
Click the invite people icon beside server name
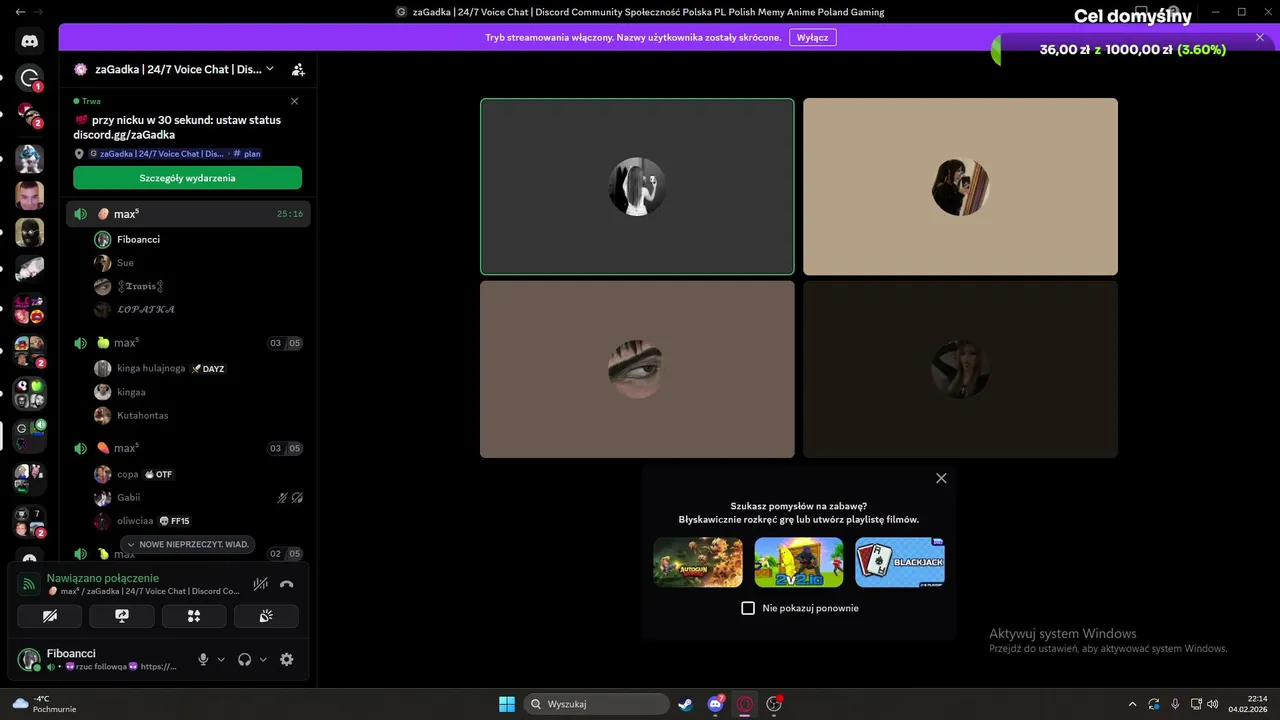[298, 70]
